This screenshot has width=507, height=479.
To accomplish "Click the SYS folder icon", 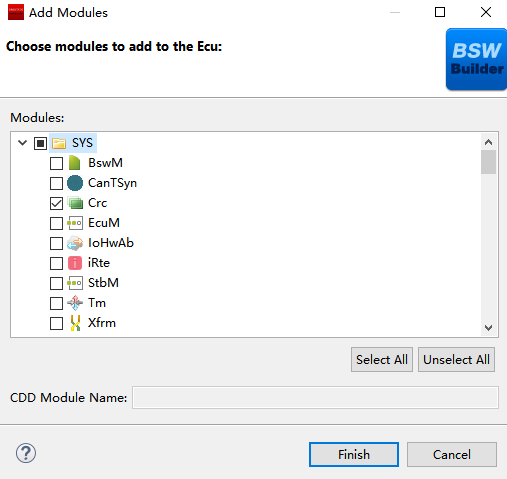I will [x=59, y=143].
